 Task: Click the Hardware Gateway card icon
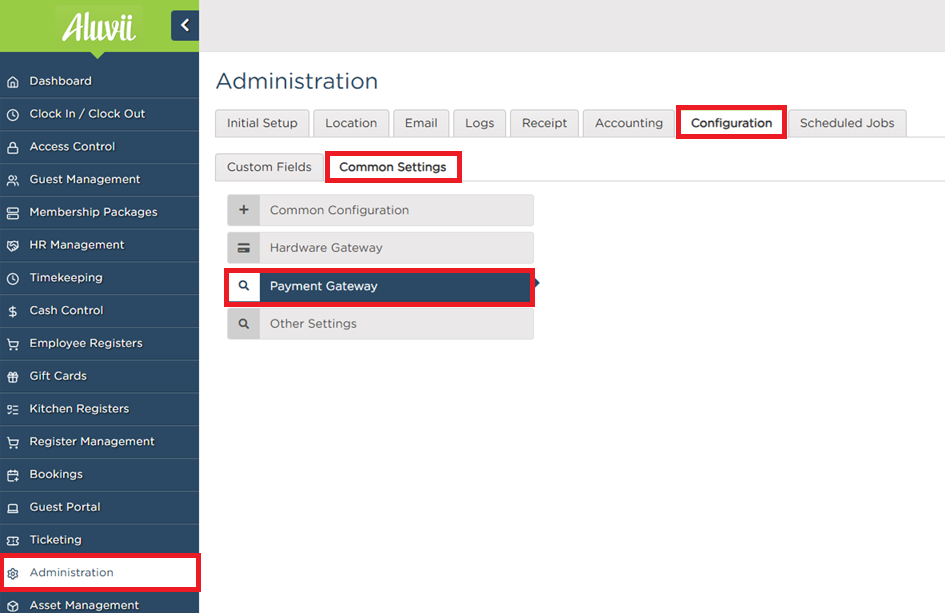[x=243, y=248]
